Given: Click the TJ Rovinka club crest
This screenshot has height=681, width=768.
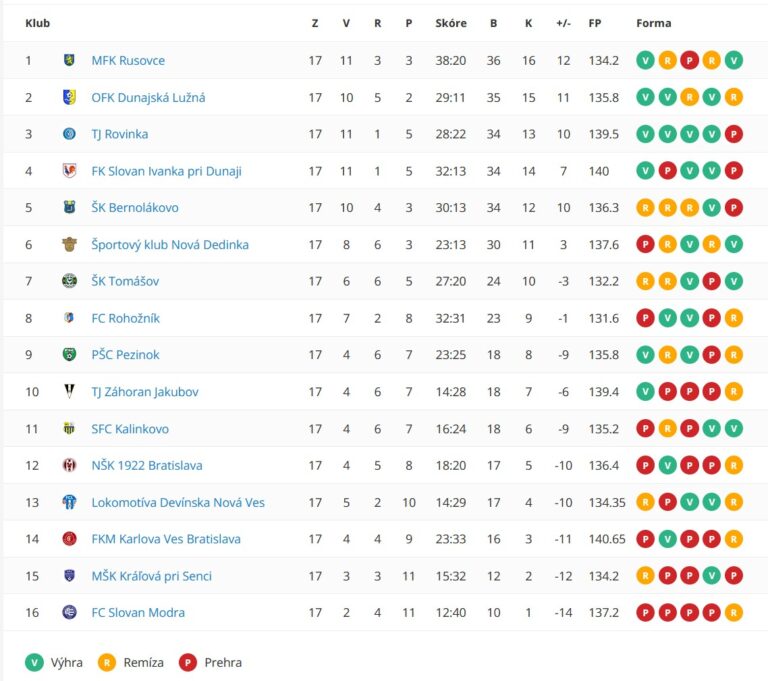Looking at the screenshot, I should [69, 134].
